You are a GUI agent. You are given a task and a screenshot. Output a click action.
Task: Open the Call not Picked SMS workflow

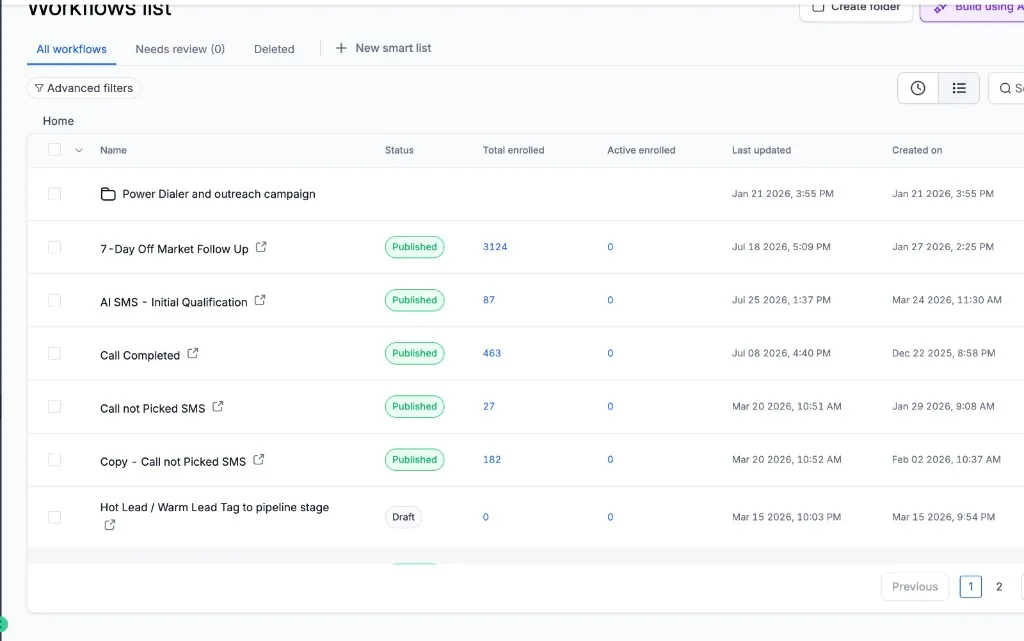[153, 409]
